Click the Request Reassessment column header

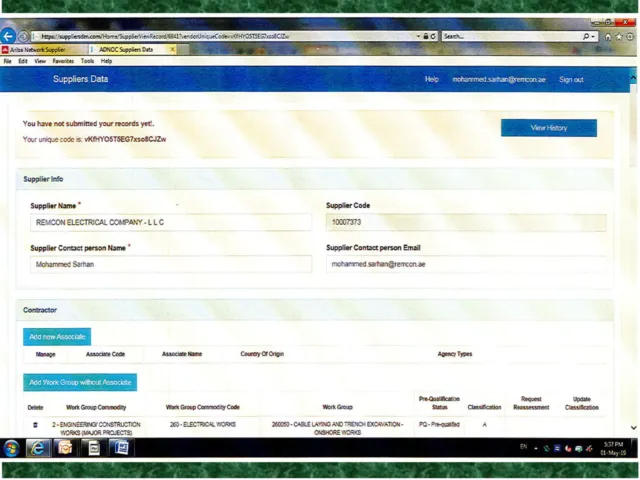tap(531, 403)
